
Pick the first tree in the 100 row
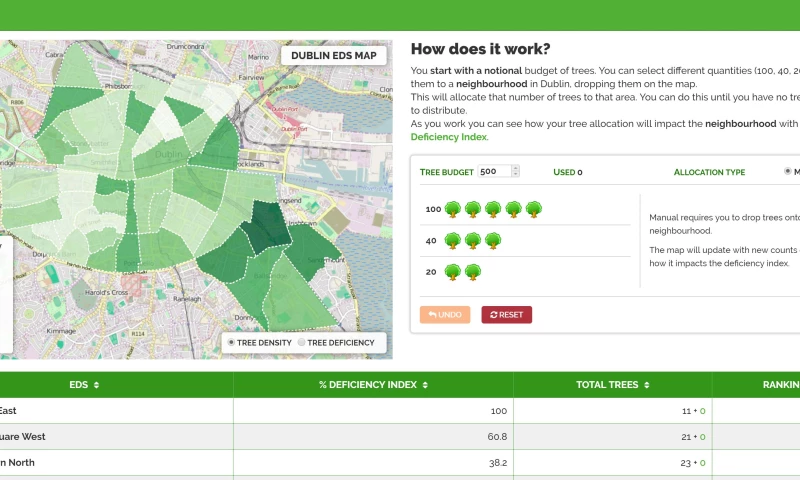tap(453, 210)
